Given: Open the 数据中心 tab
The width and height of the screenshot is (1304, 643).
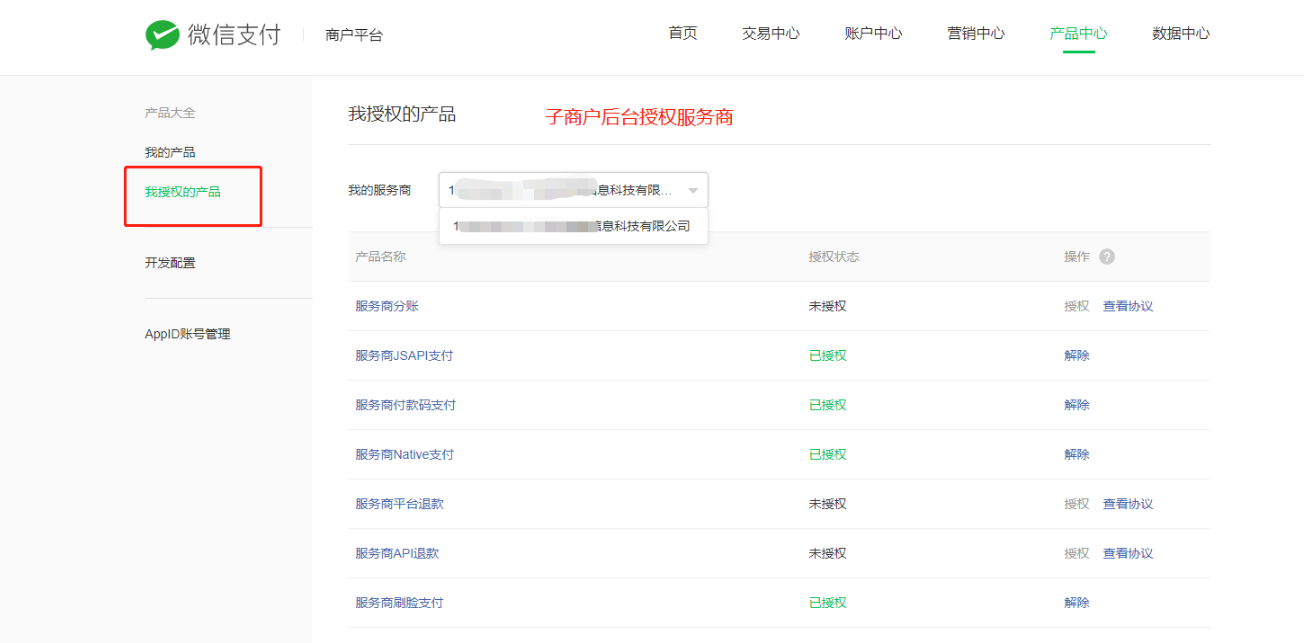Looking at the screenshot, I should click(x=1180, y=33).
